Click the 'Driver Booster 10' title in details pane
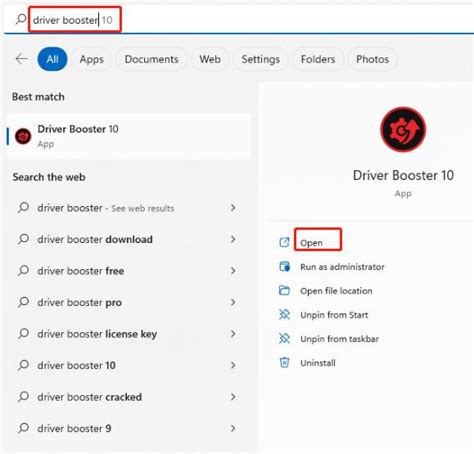 tap(403, 175)
